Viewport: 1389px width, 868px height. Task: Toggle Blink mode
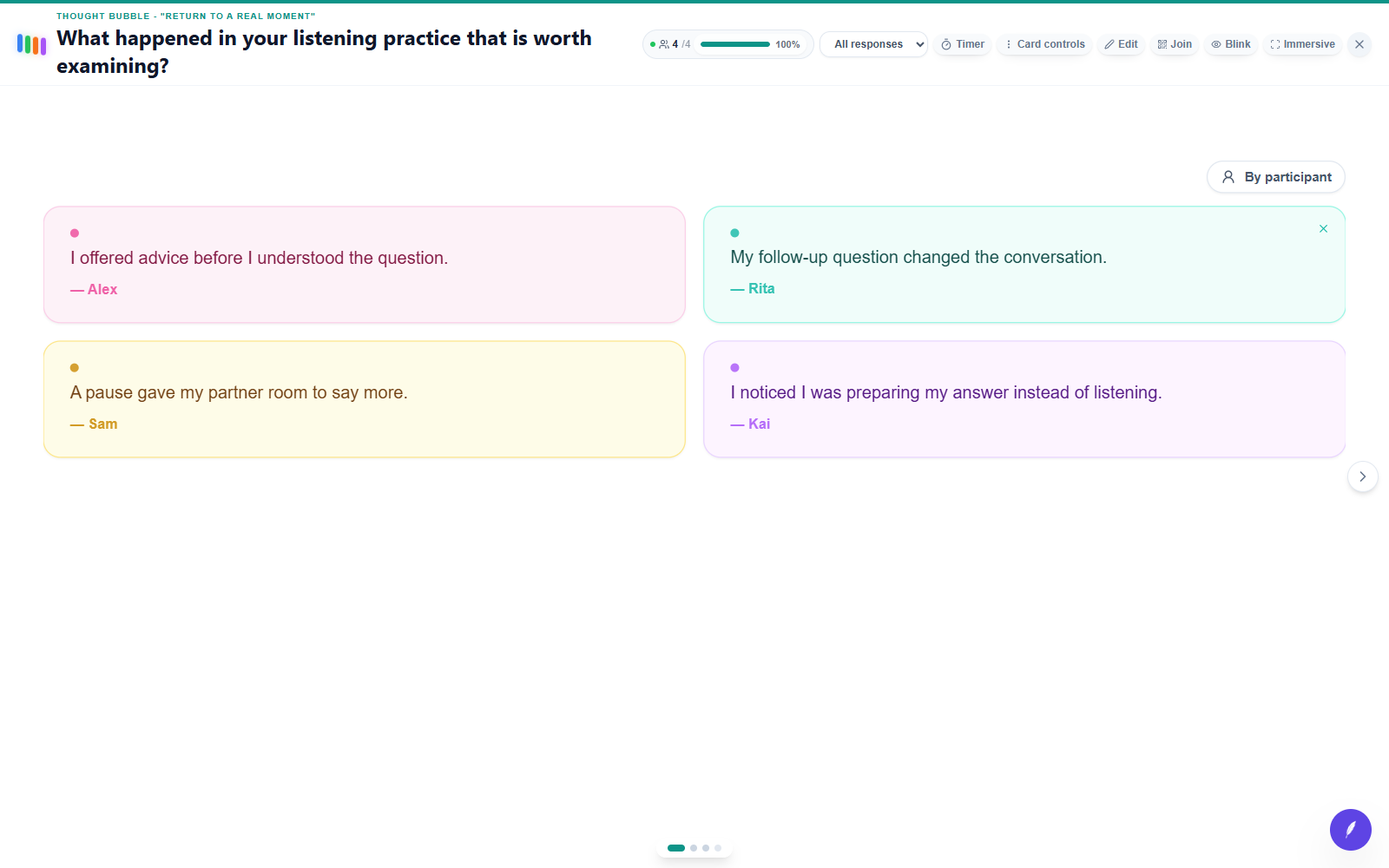coord(1231,44)
